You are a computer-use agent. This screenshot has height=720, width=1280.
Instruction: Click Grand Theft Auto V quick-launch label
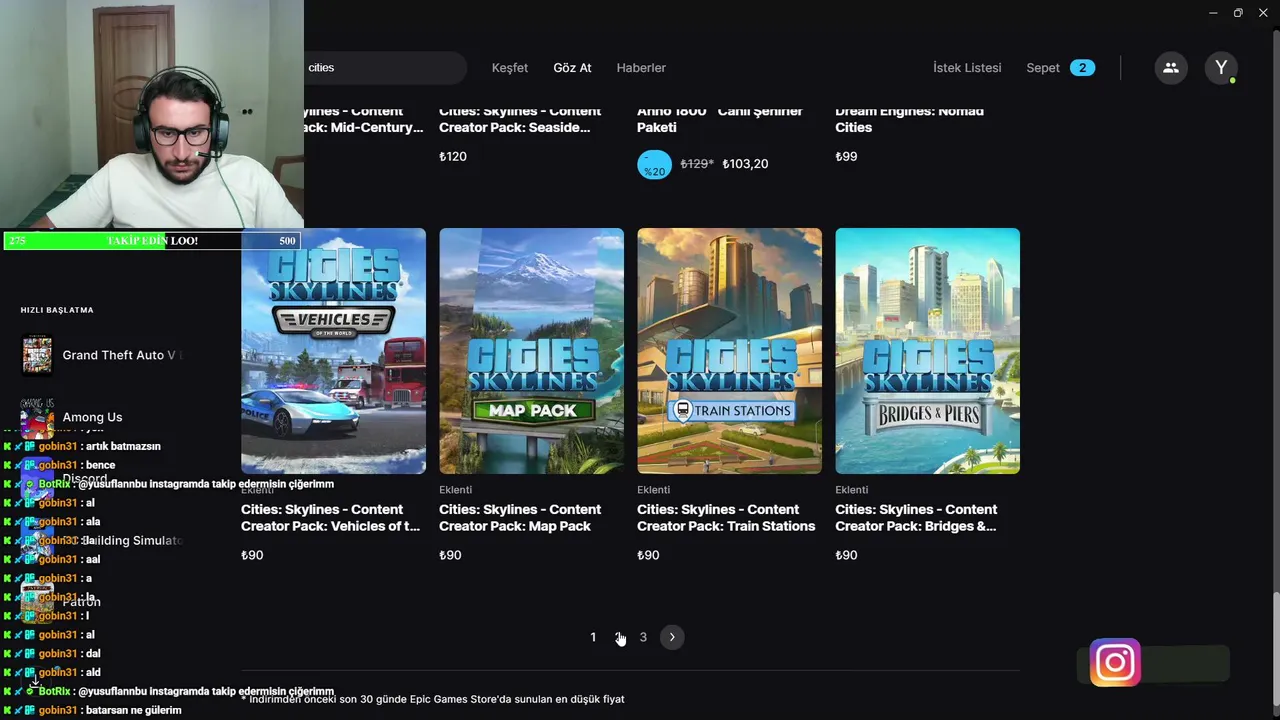121,355
